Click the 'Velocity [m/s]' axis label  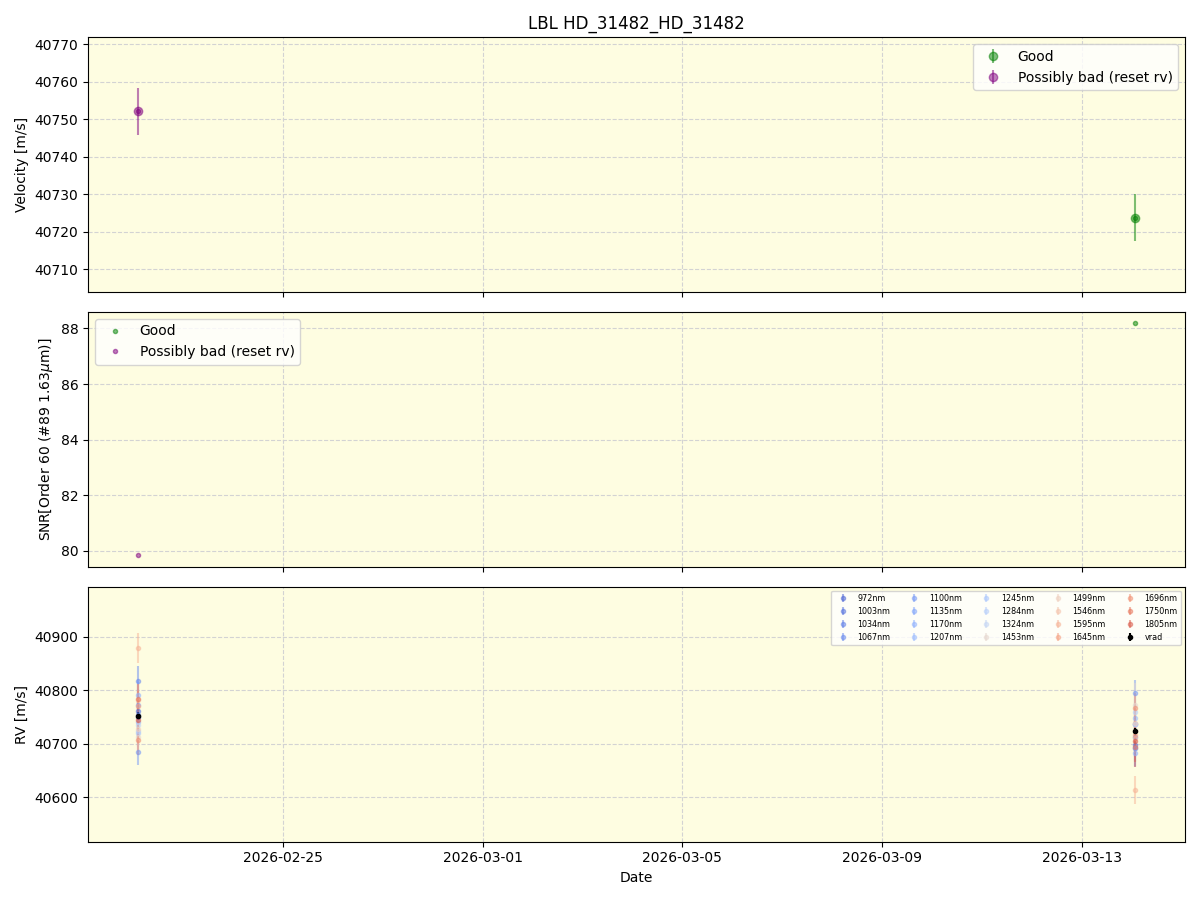[x=21, y=165]
